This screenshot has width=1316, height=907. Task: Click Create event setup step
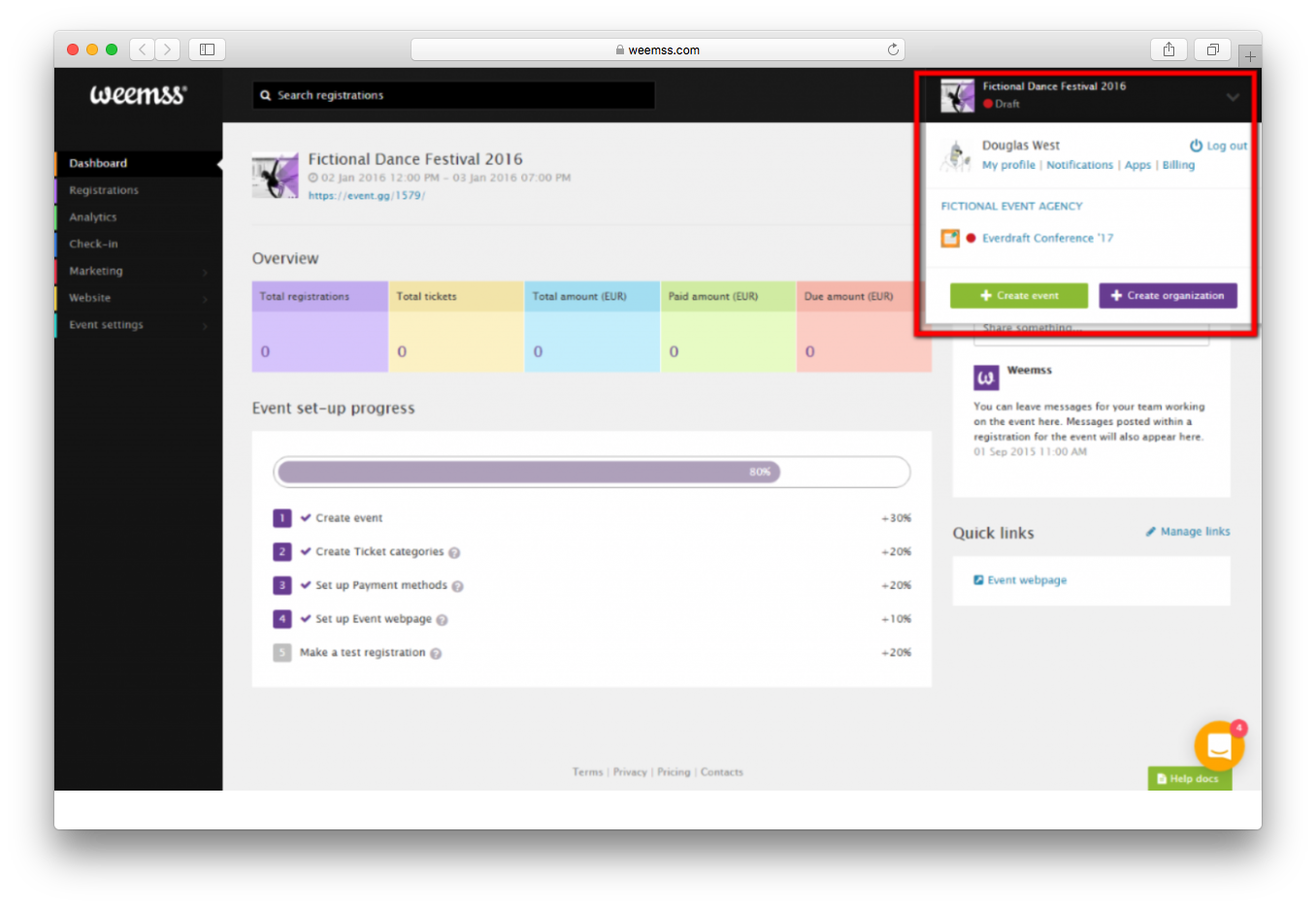pos(348,518)
